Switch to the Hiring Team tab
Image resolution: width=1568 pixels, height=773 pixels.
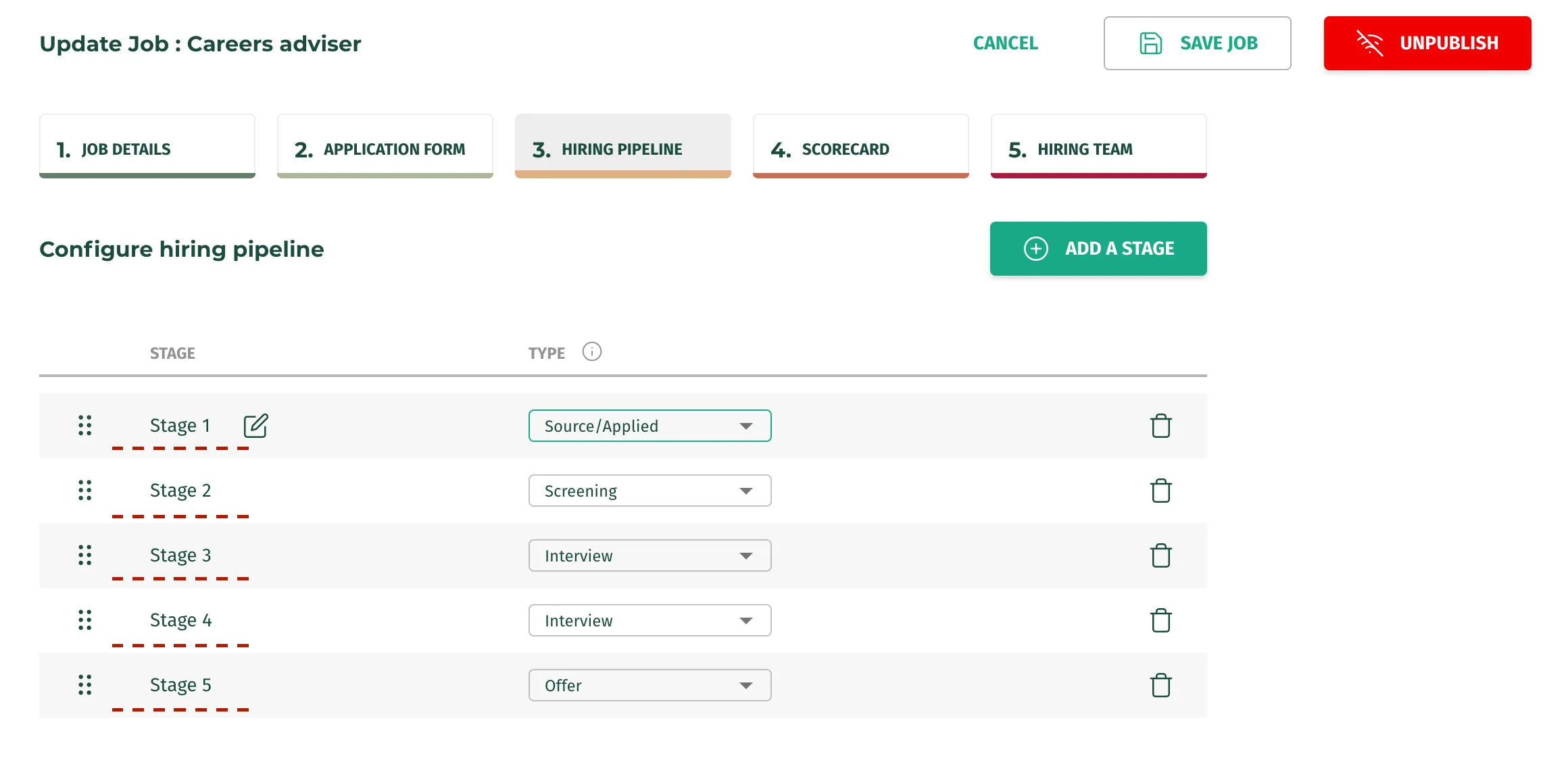(x=1099, y=147)
